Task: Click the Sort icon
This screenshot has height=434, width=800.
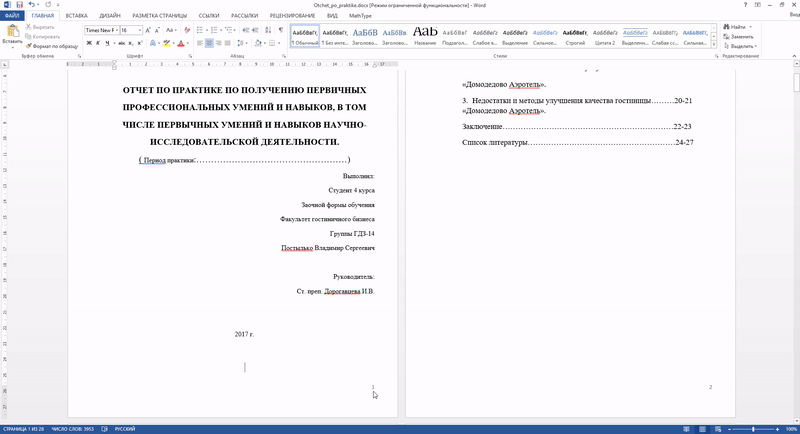Action: click(x=268, y=30)
